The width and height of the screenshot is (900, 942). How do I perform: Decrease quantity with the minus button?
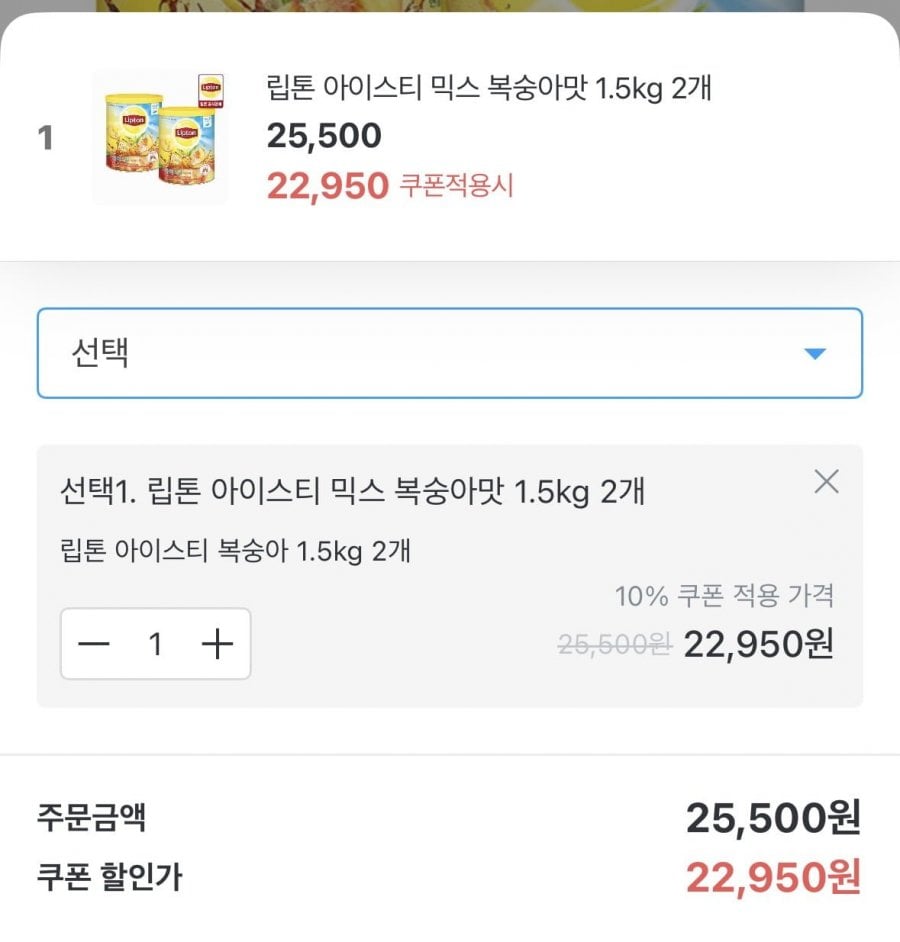94,644
